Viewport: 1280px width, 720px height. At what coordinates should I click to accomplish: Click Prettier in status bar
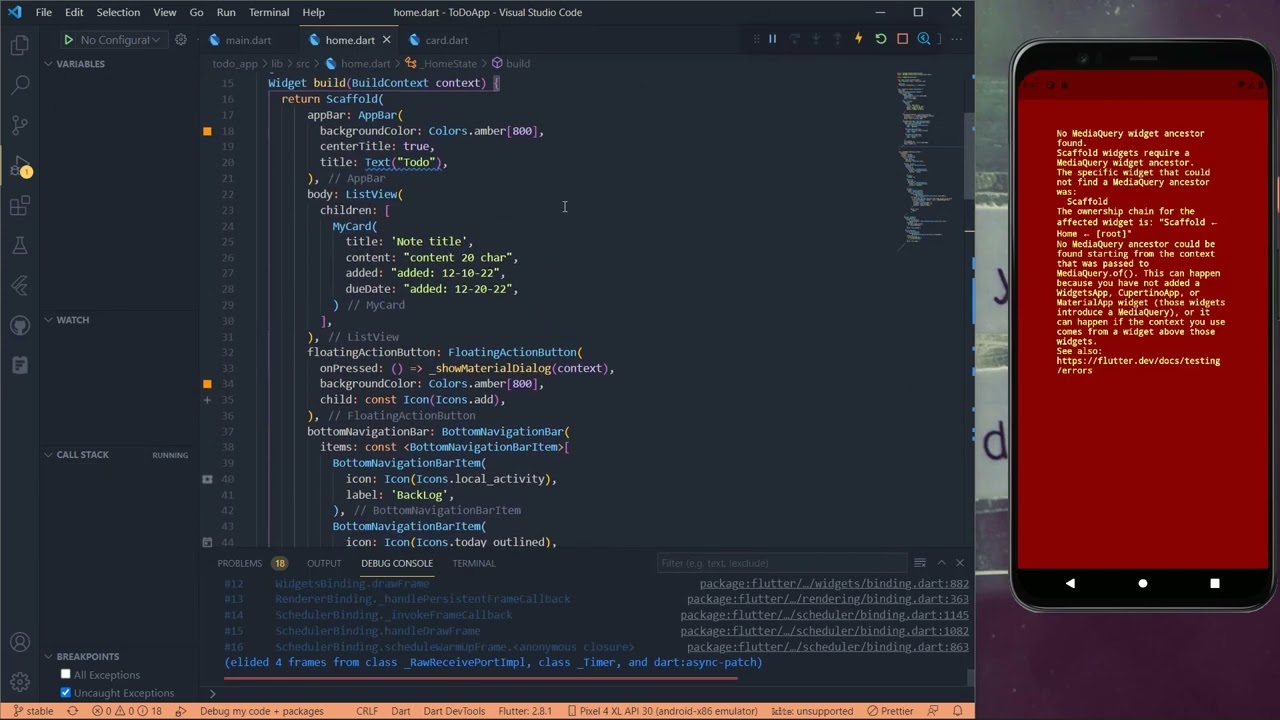890,711
